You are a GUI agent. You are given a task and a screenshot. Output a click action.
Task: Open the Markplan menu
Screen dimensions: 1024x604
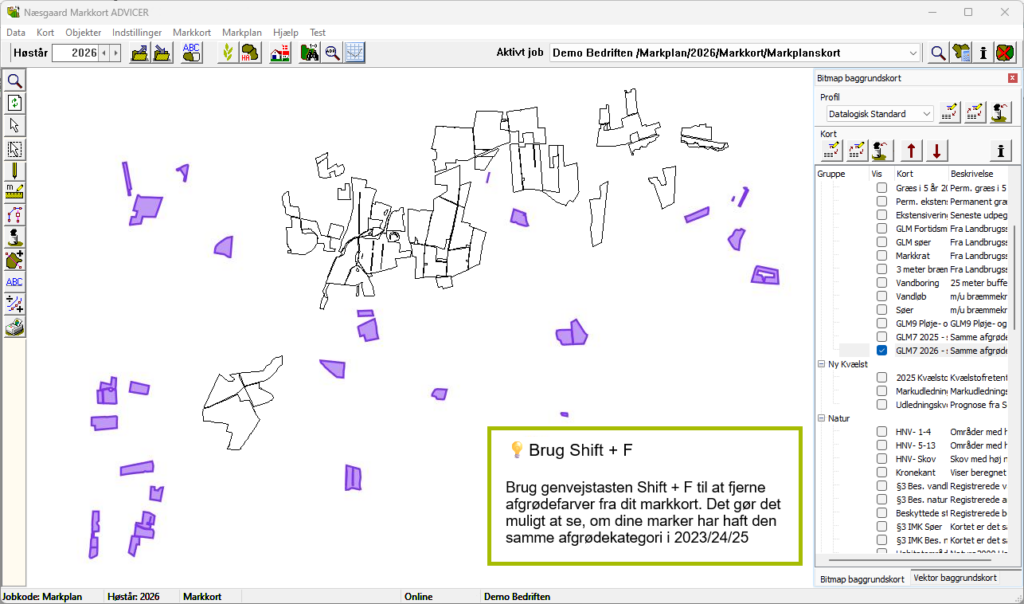click(x=241, y=32)
